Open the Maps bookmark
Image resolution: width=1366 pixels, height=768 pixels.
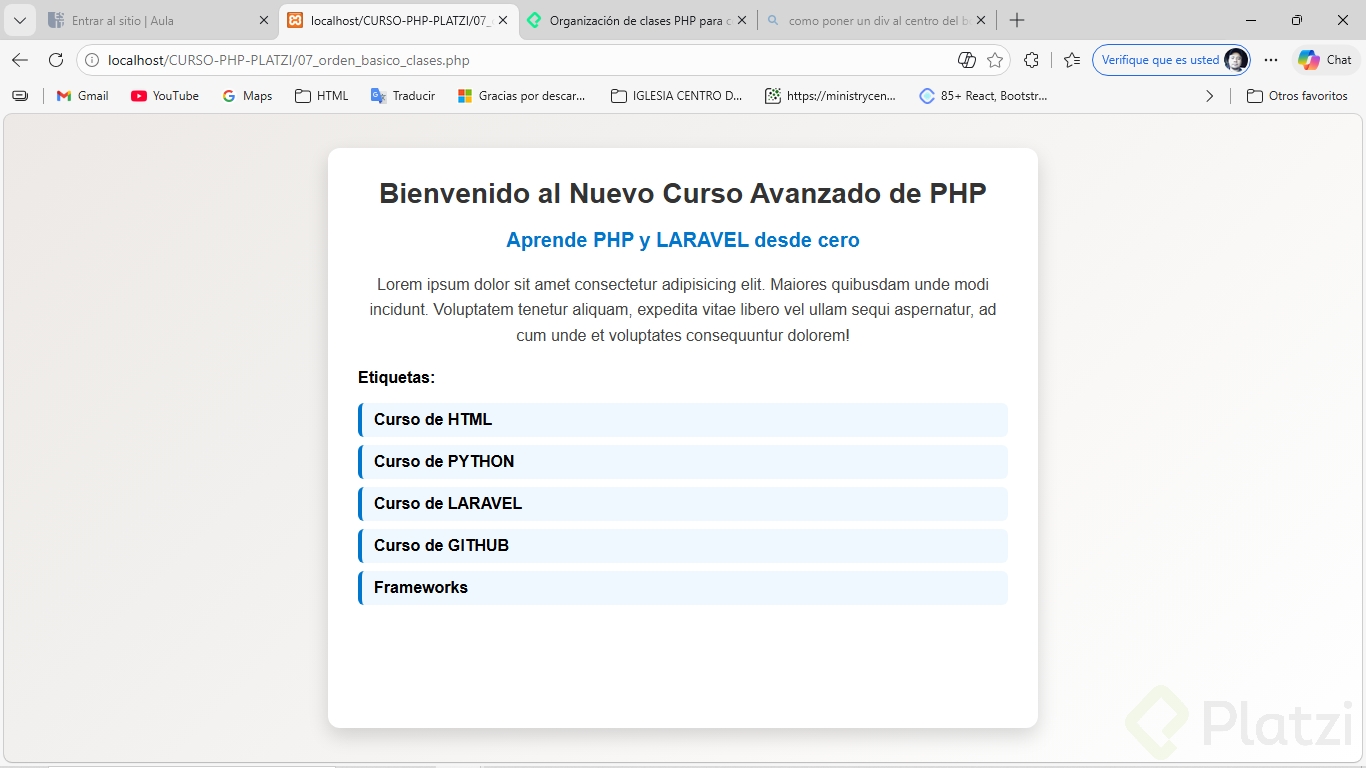click(x=247, y=96)
